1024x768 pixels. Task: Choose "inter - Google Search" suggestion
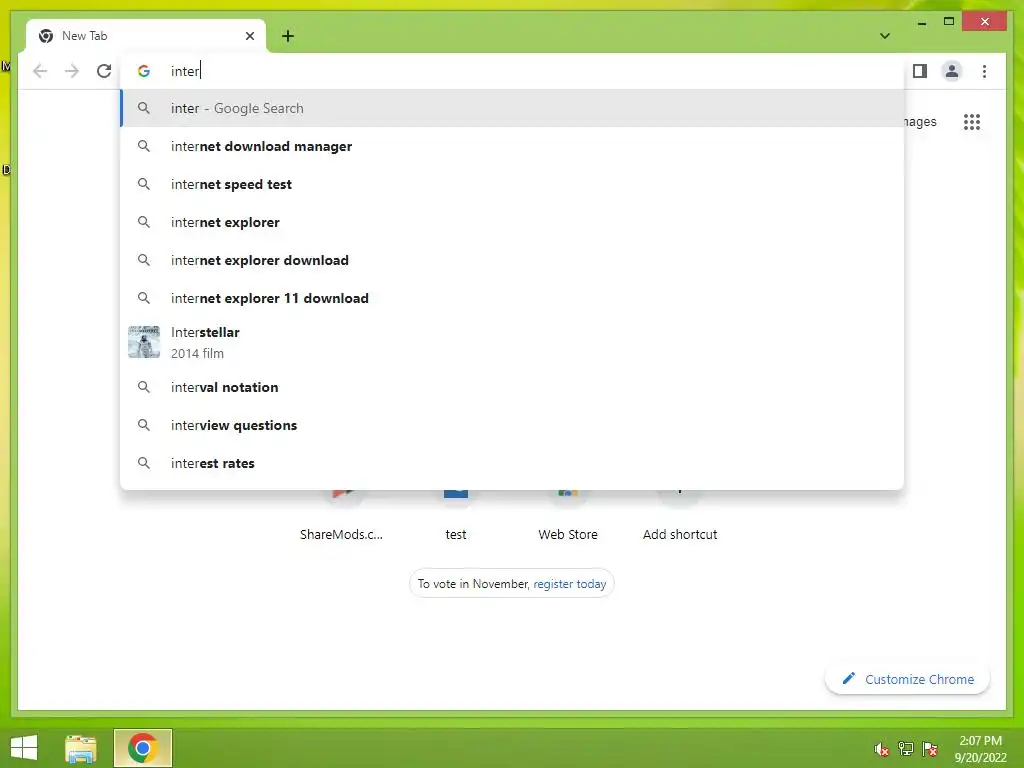[512, 108]
